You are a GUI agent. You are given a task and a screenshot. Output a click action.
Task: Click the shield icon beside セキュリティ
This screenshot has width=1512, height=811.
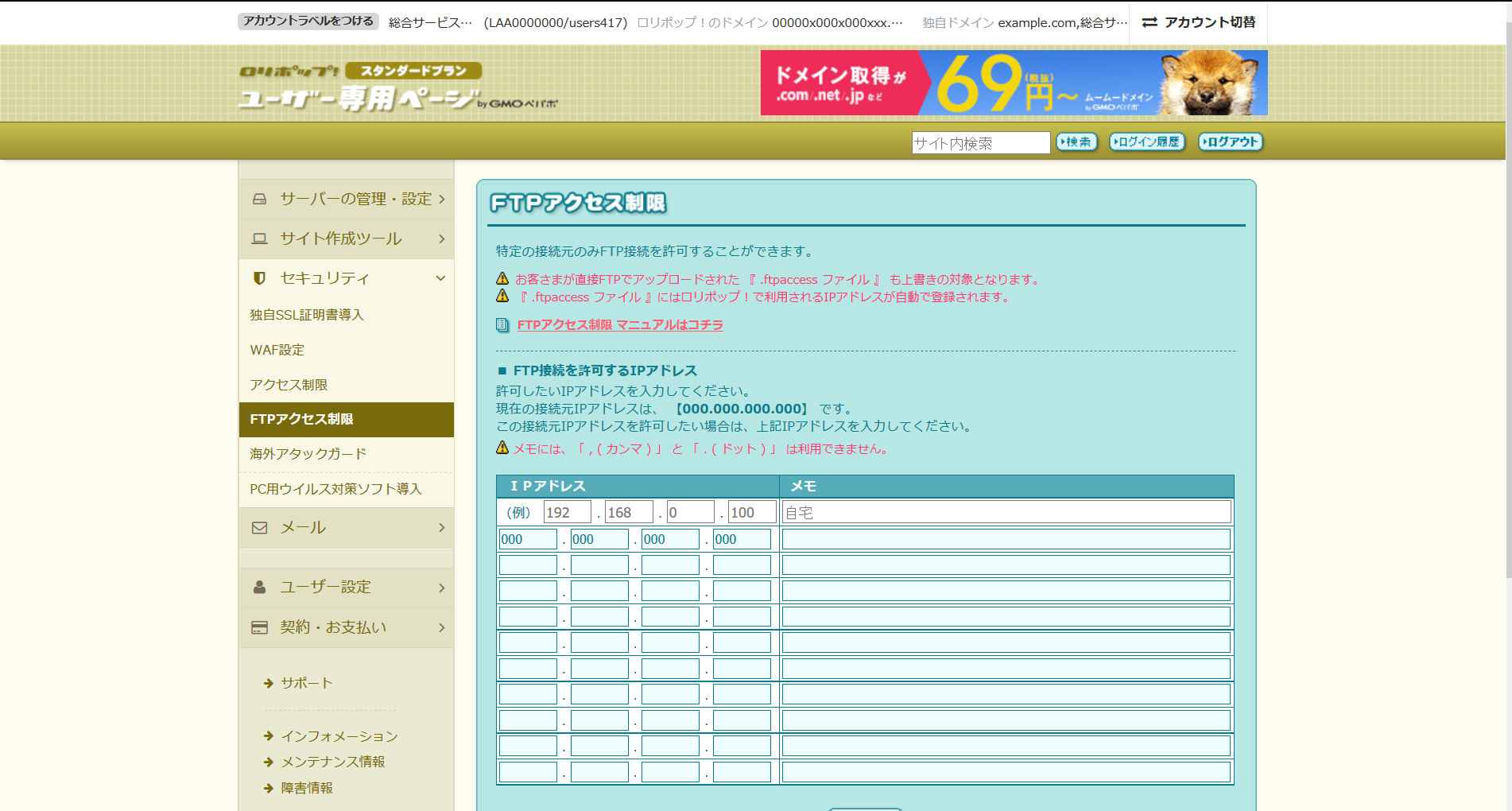click(259, 278)
